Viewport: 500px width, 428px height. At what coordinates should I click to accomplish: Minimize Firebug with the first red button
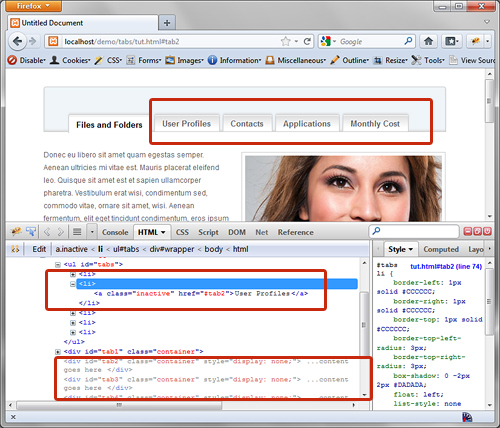[x=468, y=231]
